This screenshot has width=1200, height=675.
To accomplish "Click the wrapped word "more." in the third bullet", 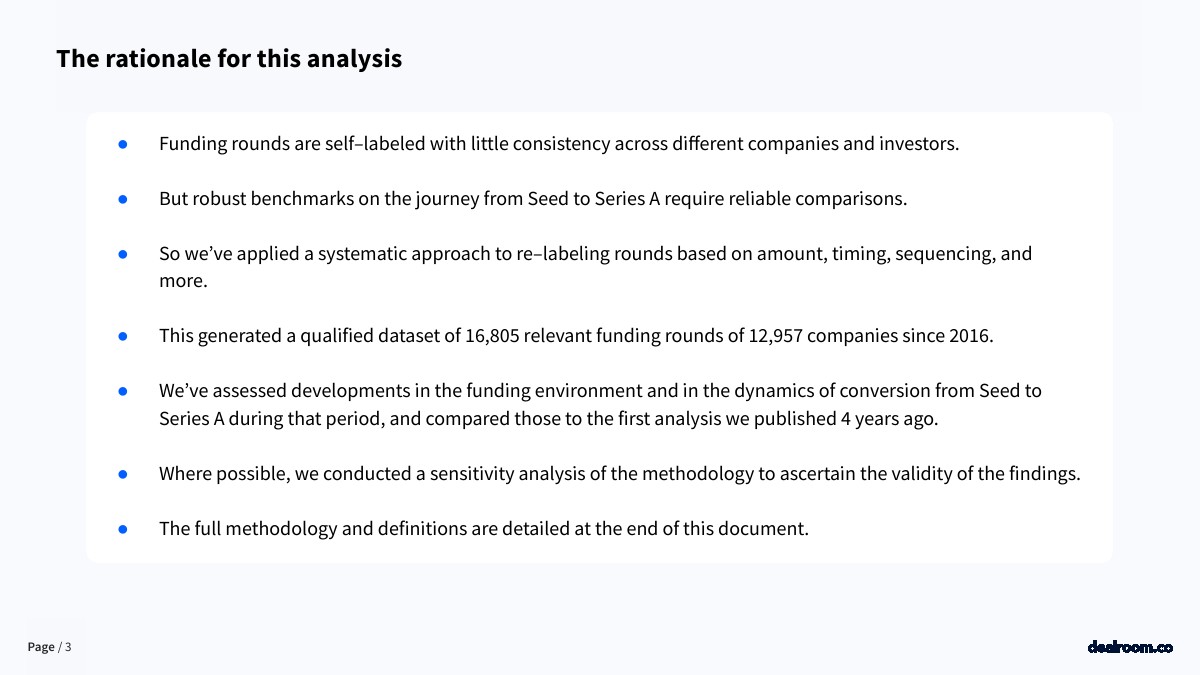I will [183, 281].
